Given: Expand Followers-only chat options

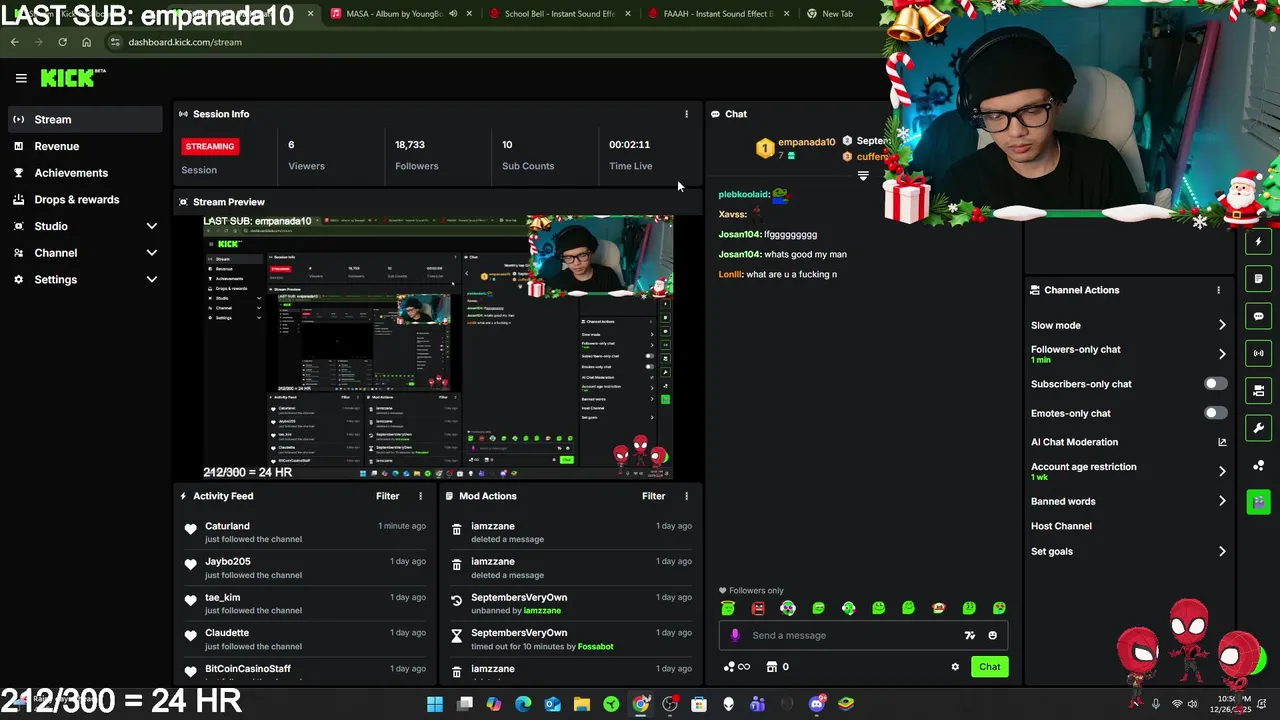Looking at the screenshot, I should pyautogui.click(x=1222, y=354).
